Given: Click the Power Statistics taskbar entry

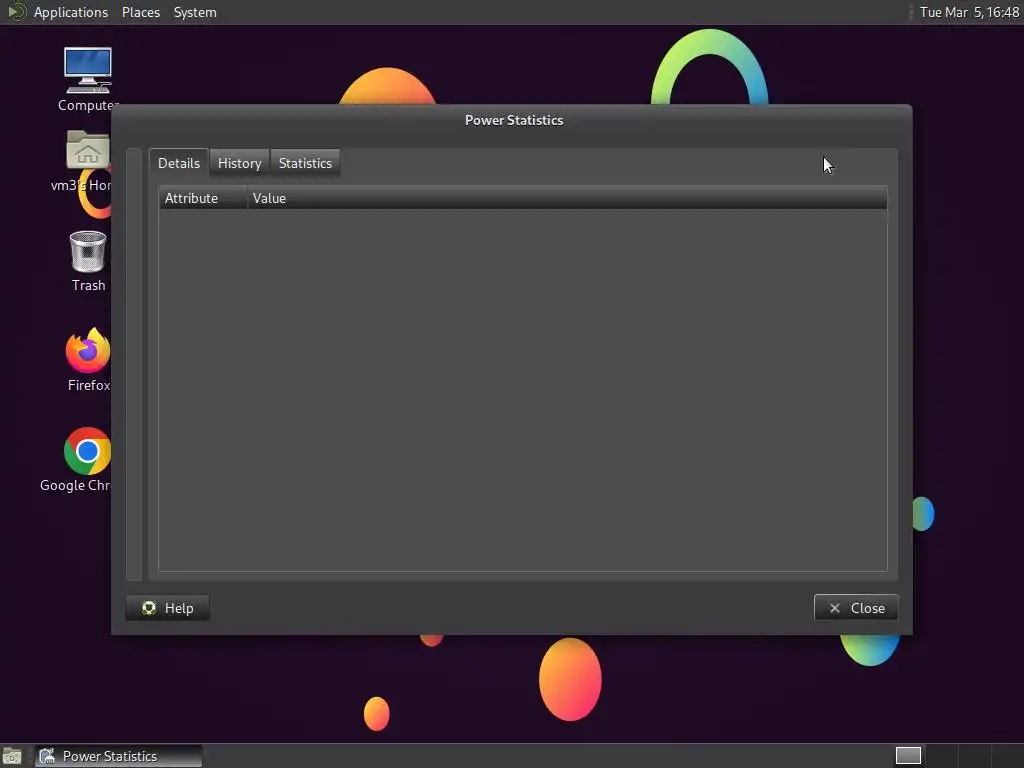Looking at the screenshot, I should [118, 756].
